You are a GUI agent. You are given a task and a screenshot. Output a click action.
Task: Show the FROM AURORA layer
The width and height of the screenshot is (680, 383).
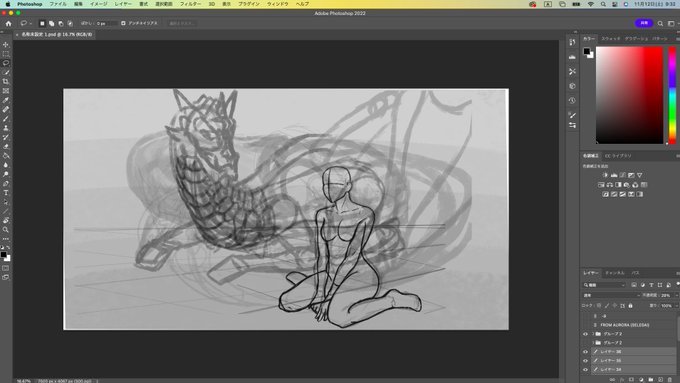585,325
